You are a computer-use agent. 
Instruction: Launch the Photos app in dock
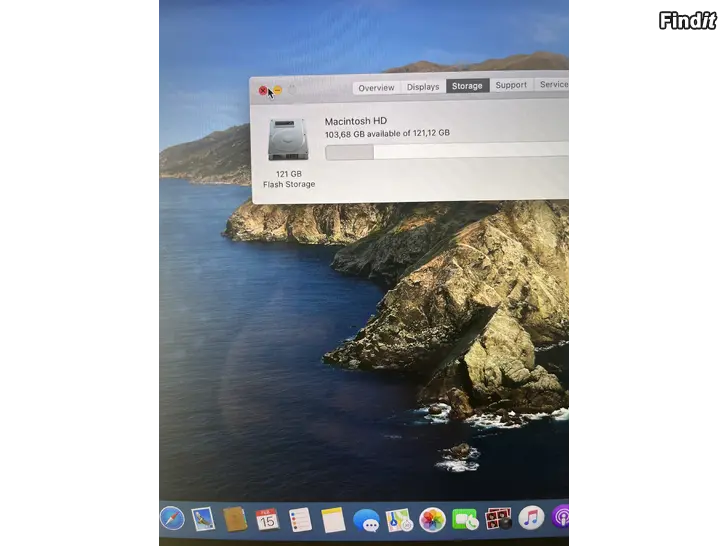432,519
